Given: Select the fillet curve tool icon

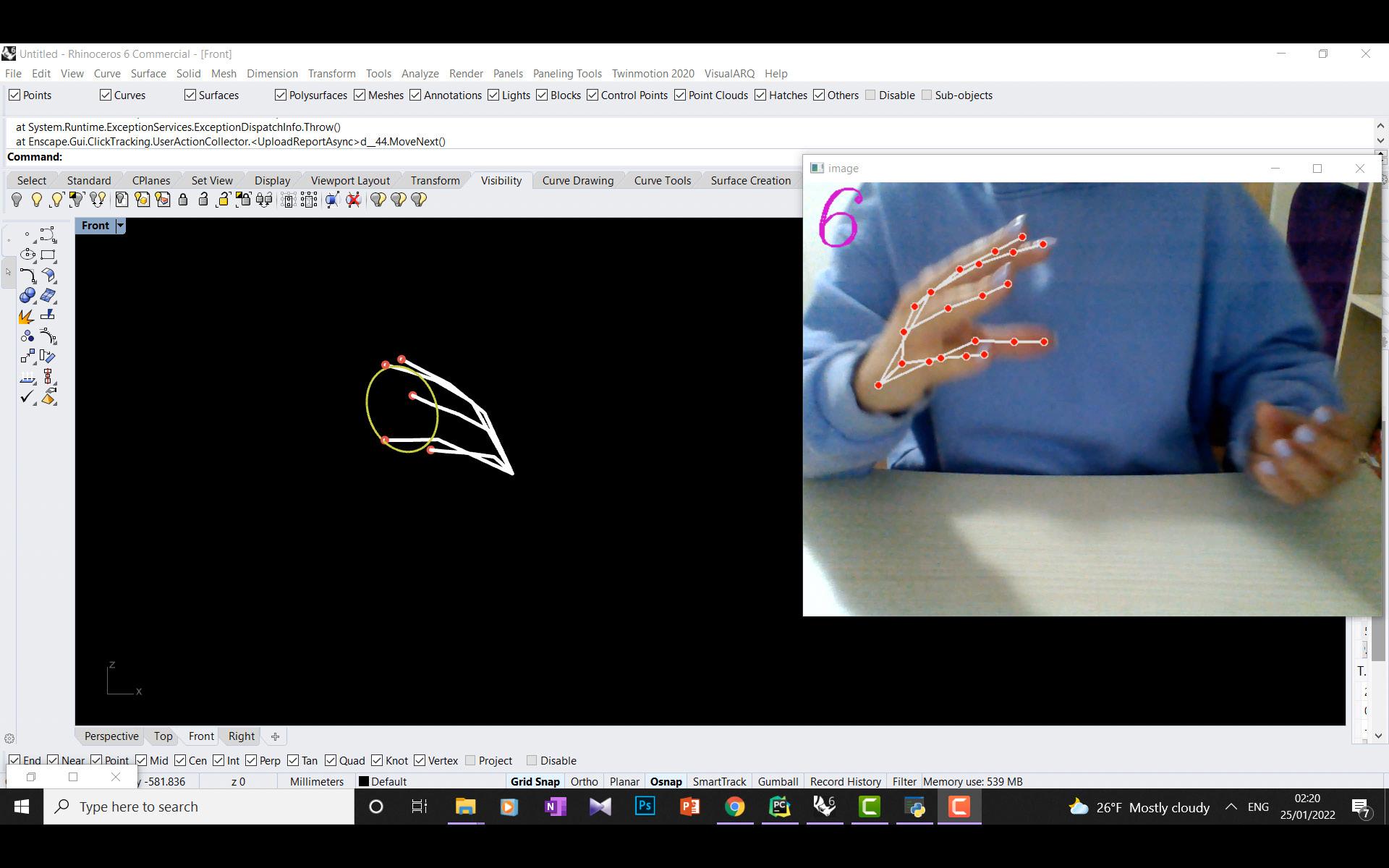Looking at the screenshot, I should point(27,276).
